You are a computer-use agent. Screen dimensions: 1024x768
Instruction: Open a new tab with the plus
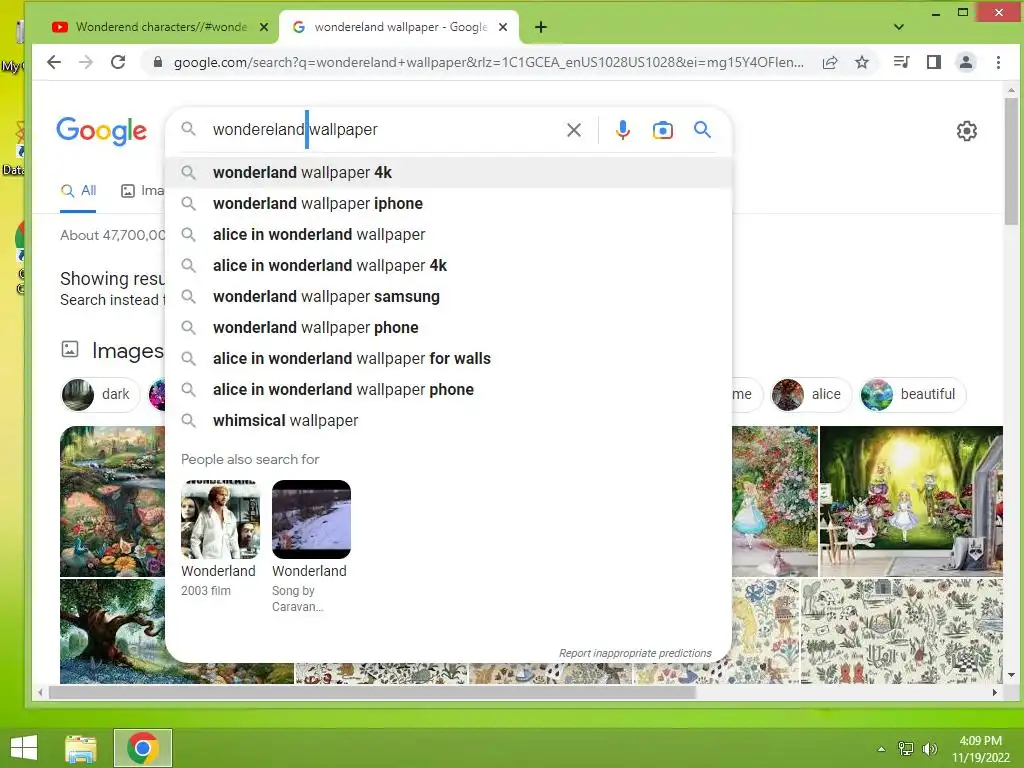(541, 27)
